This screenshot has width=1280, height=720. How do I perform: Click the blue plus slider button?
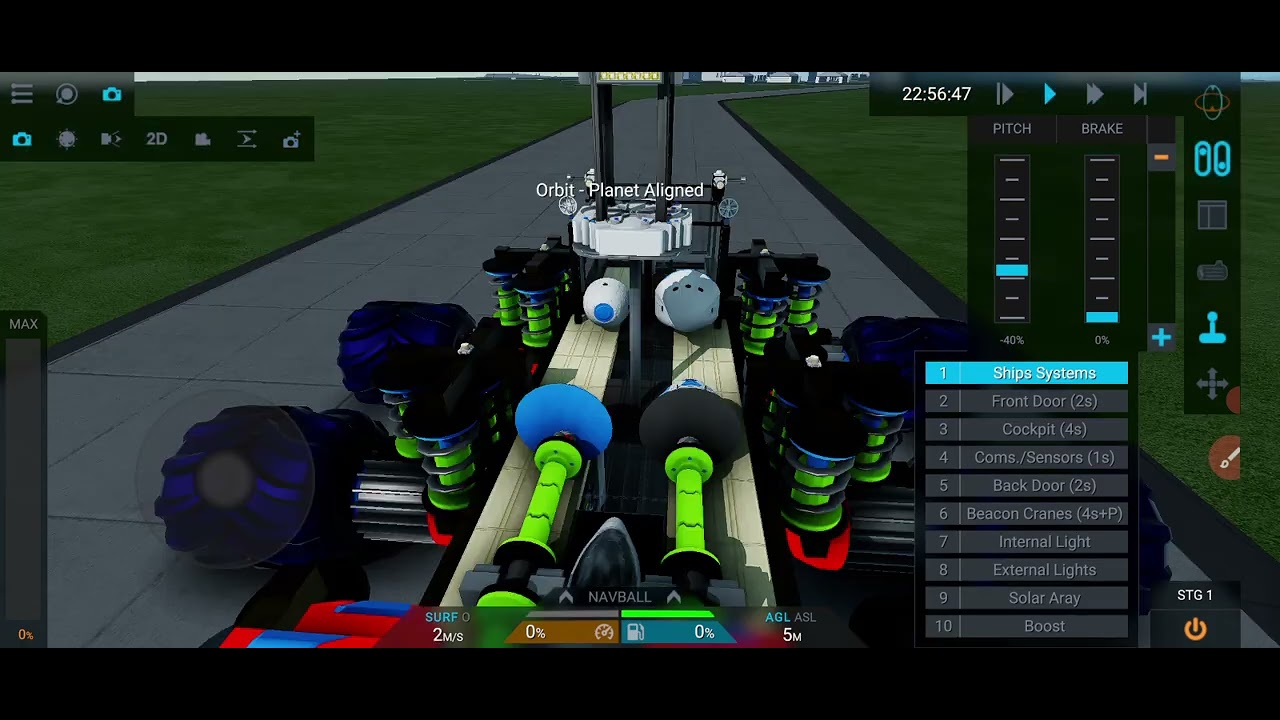point(1161,338)
